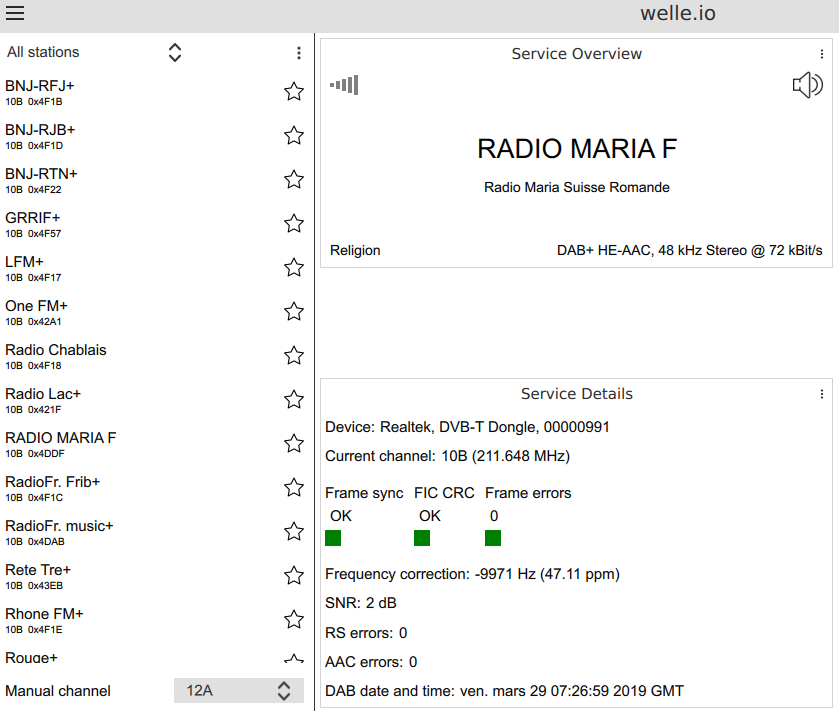Star the Rete Tre+ station
The width and height of the screenshot is (839, 711).
[294, 576]
